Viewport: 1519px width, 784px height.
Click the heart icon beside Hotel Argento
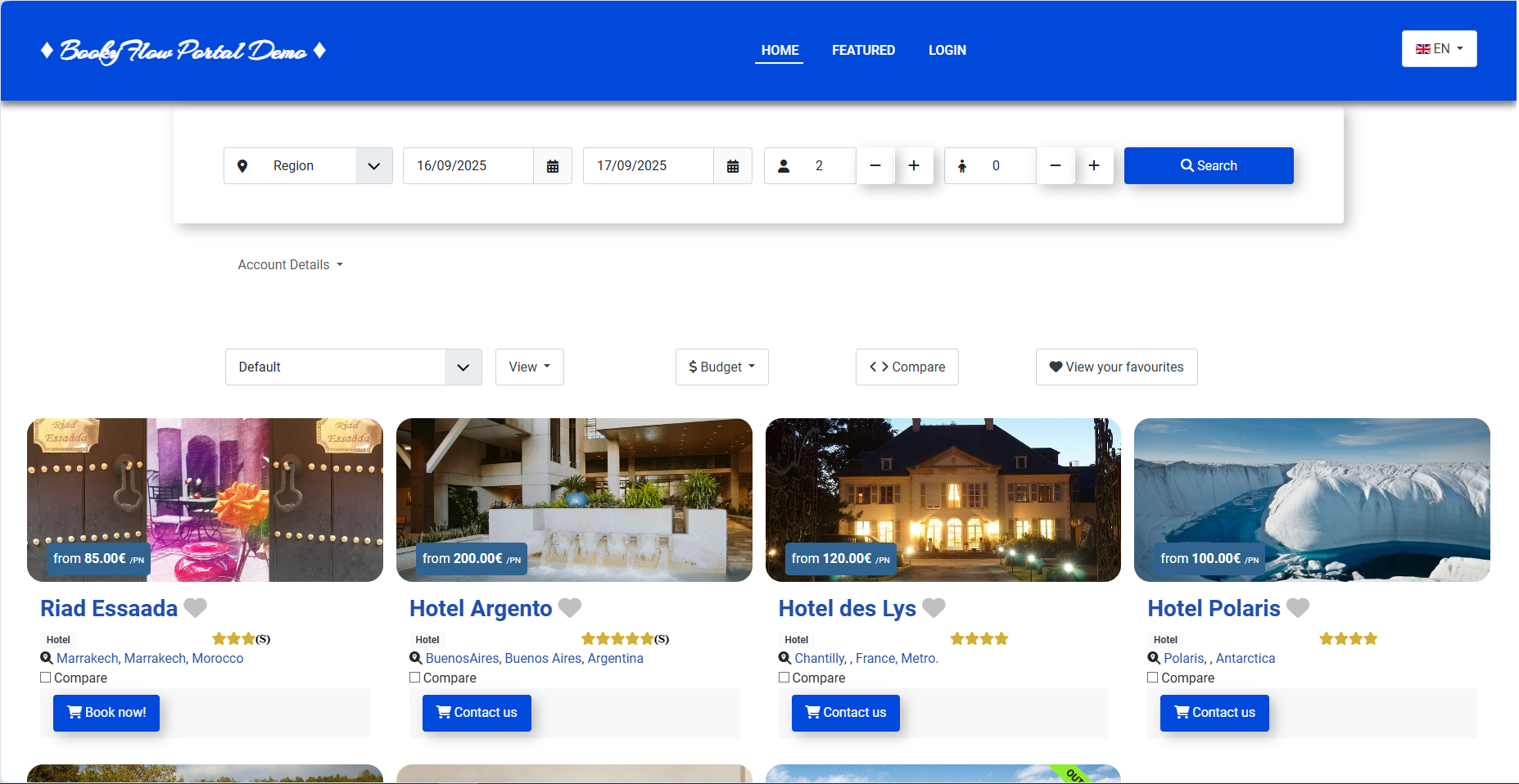570,608
